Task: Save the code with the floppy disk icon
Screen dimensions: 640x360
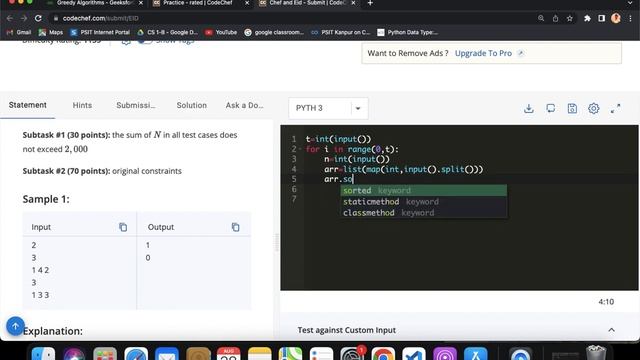Action: (572, 108)
